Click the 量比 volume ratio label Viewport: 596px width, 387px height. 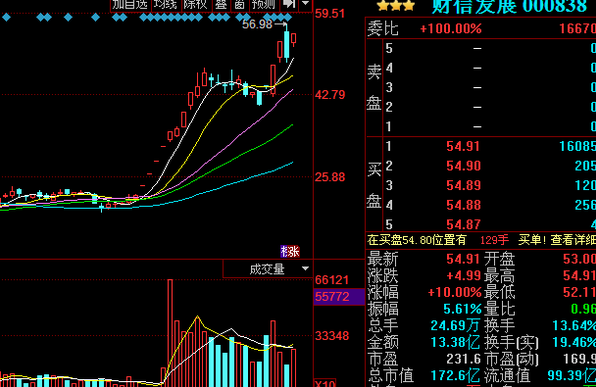499,309
